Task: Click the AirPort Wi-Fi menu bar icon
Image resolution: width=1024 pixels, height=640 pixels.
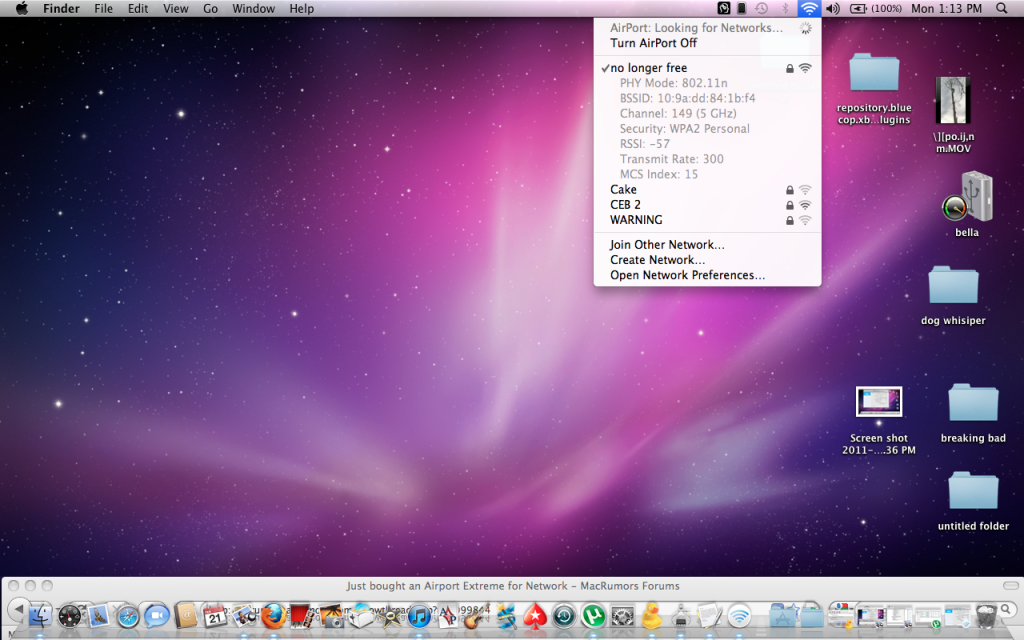Action: (x=809, y=8)
